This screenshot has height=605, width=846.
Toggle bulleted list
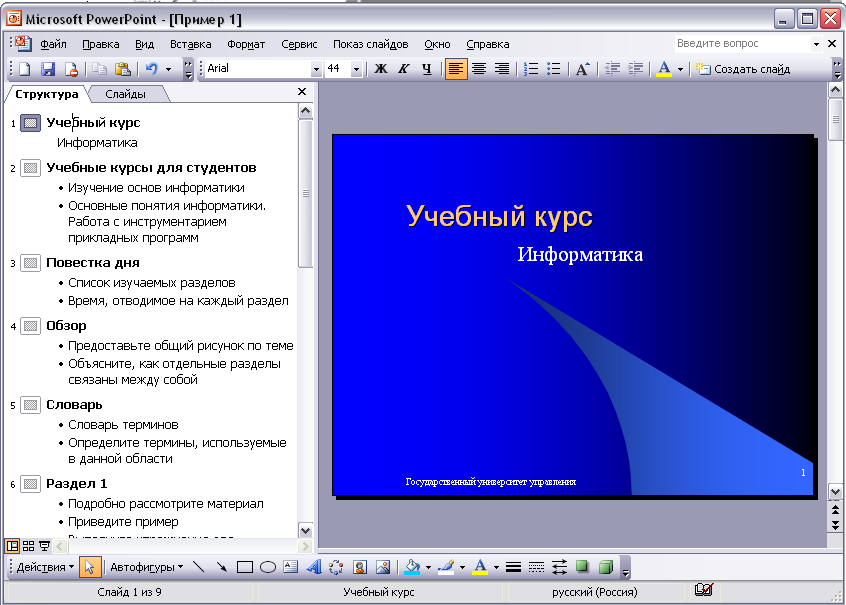coord(554,69)
